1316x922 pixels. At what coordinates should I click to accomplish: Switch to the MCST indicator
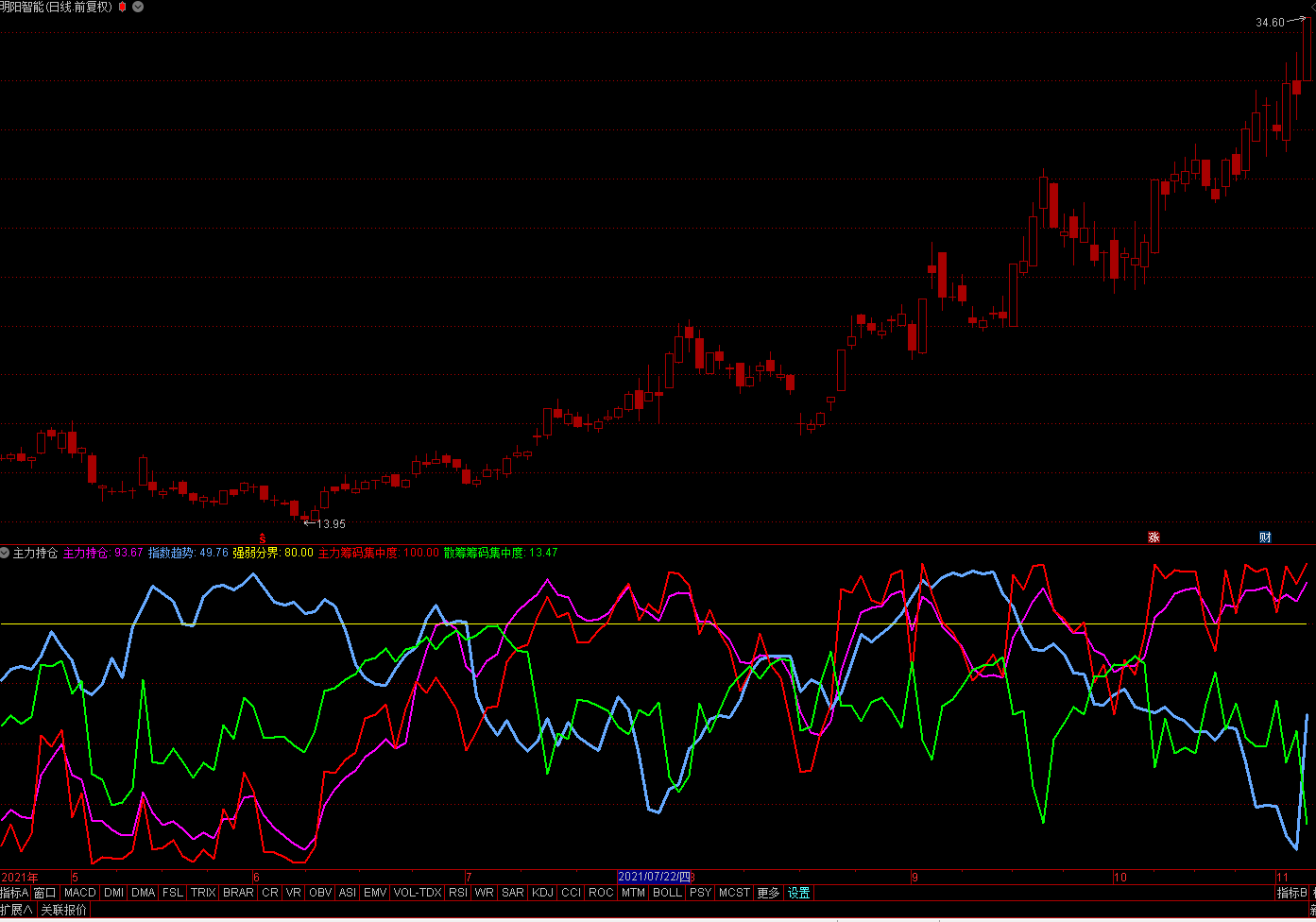[x=734, y=893]
